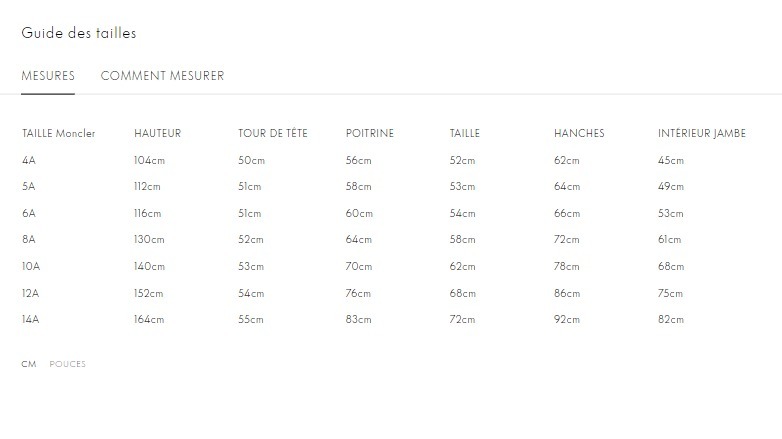This screenshot has width=782, height=439.
Task: Select the 14A size row label
Action: [31, 320]
